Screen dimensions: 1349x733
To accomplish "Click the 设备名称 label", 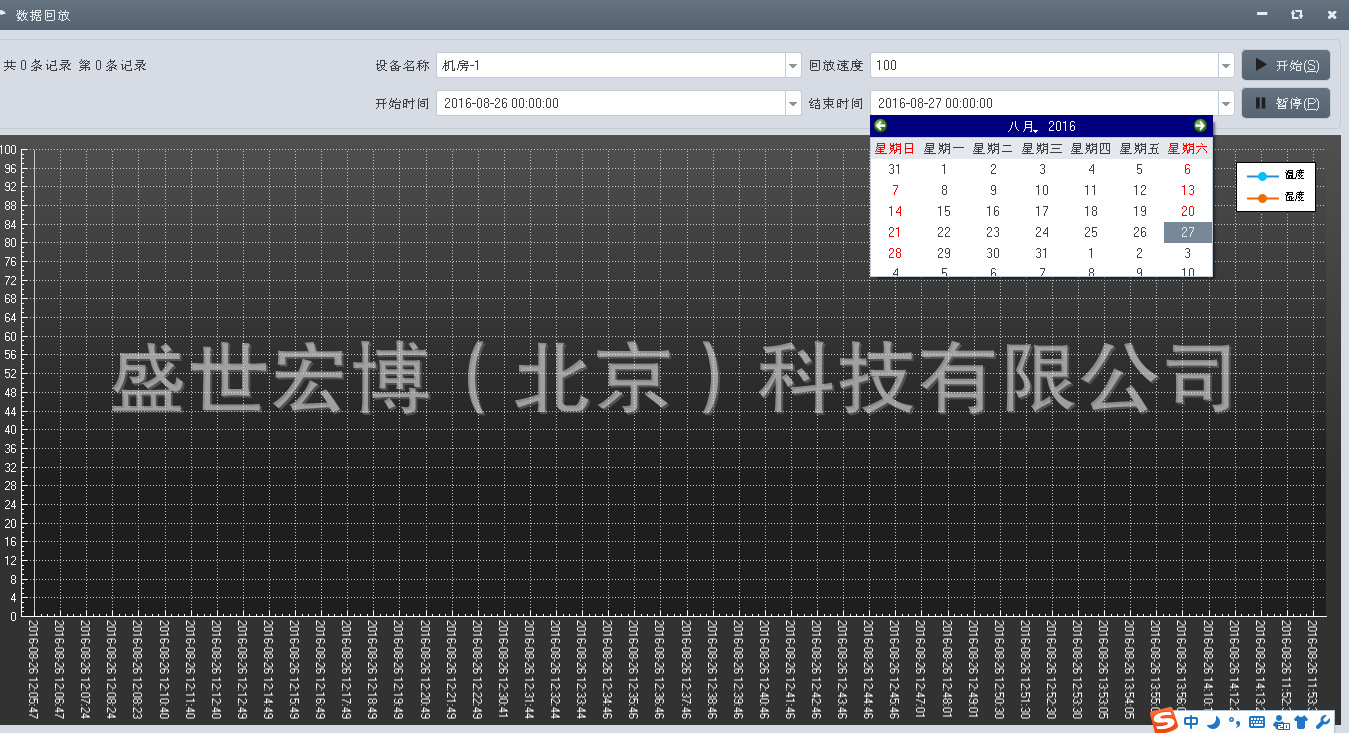I will (x=402, y=66).
